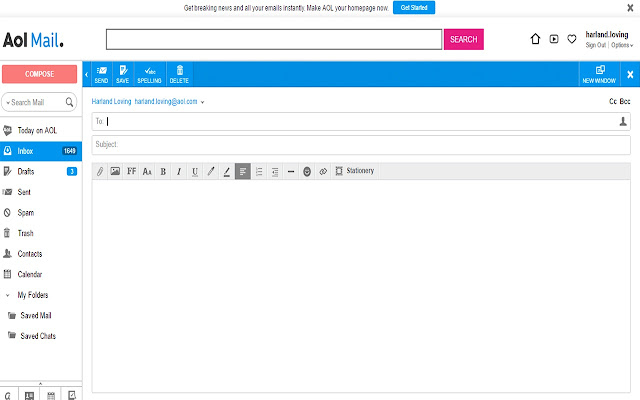Open the contact picker icon in To field
The width and height of the screenshot is (640, 400).
click(x=623, y=121)
